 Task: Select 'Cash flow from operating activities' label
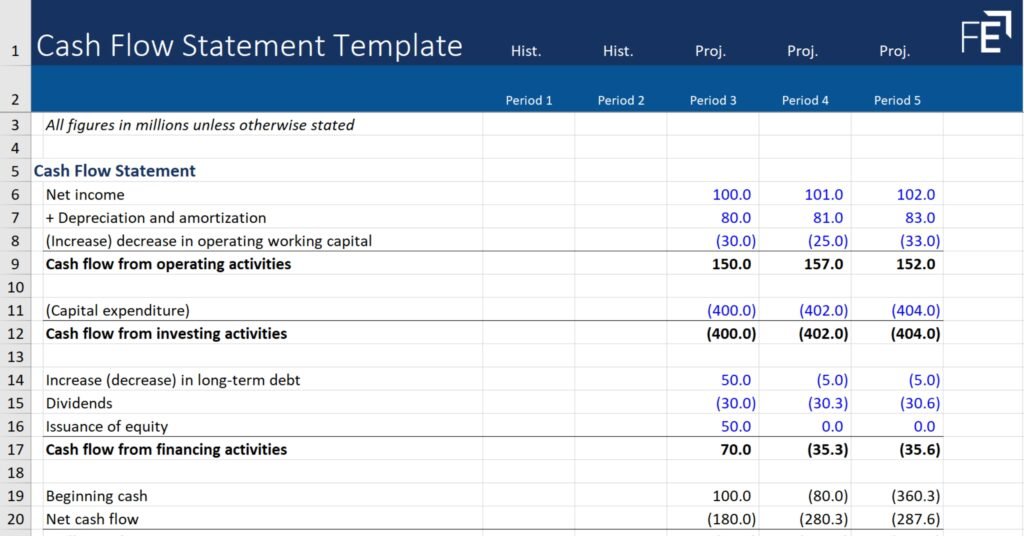168,264
